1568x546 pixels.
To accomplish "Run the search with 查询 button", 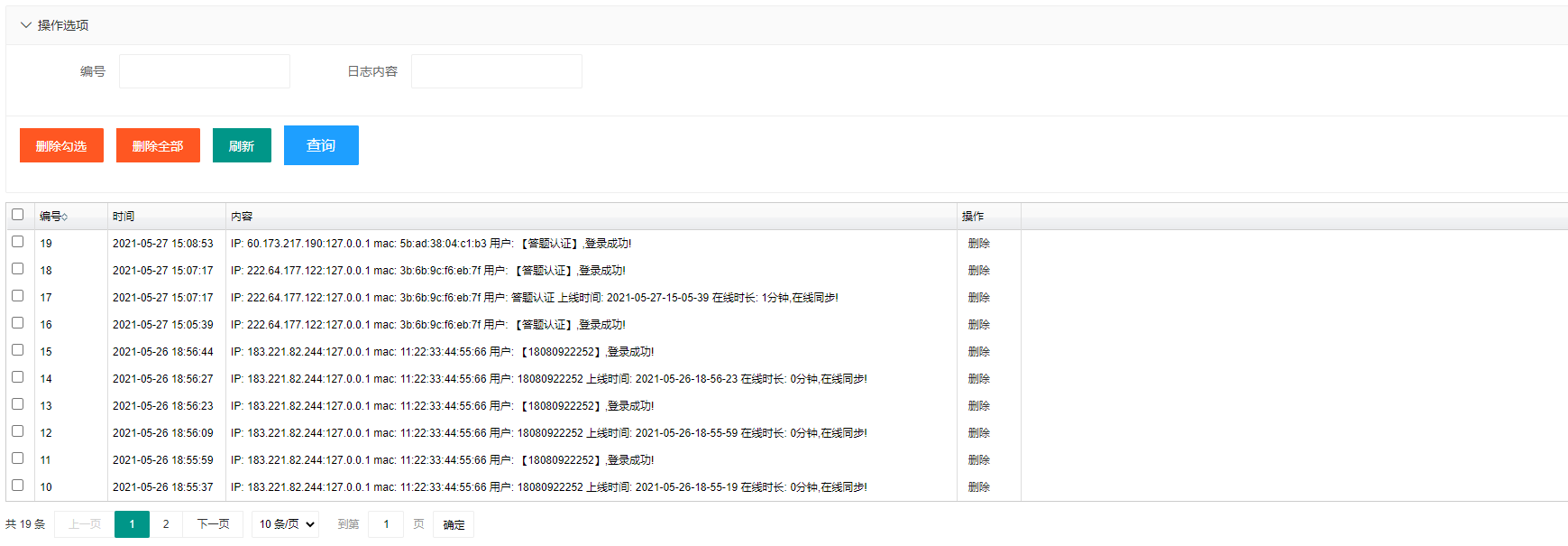I will pyautogui.click(x=321, y=145).
